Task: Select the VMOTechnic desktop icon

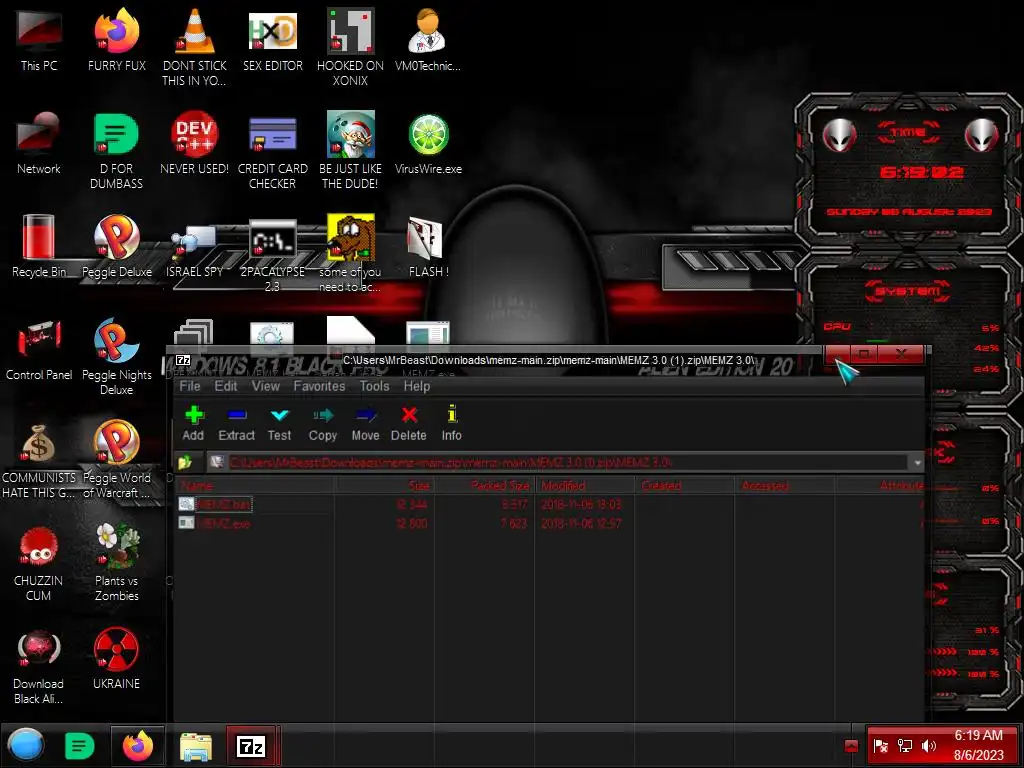Action: 428,40
